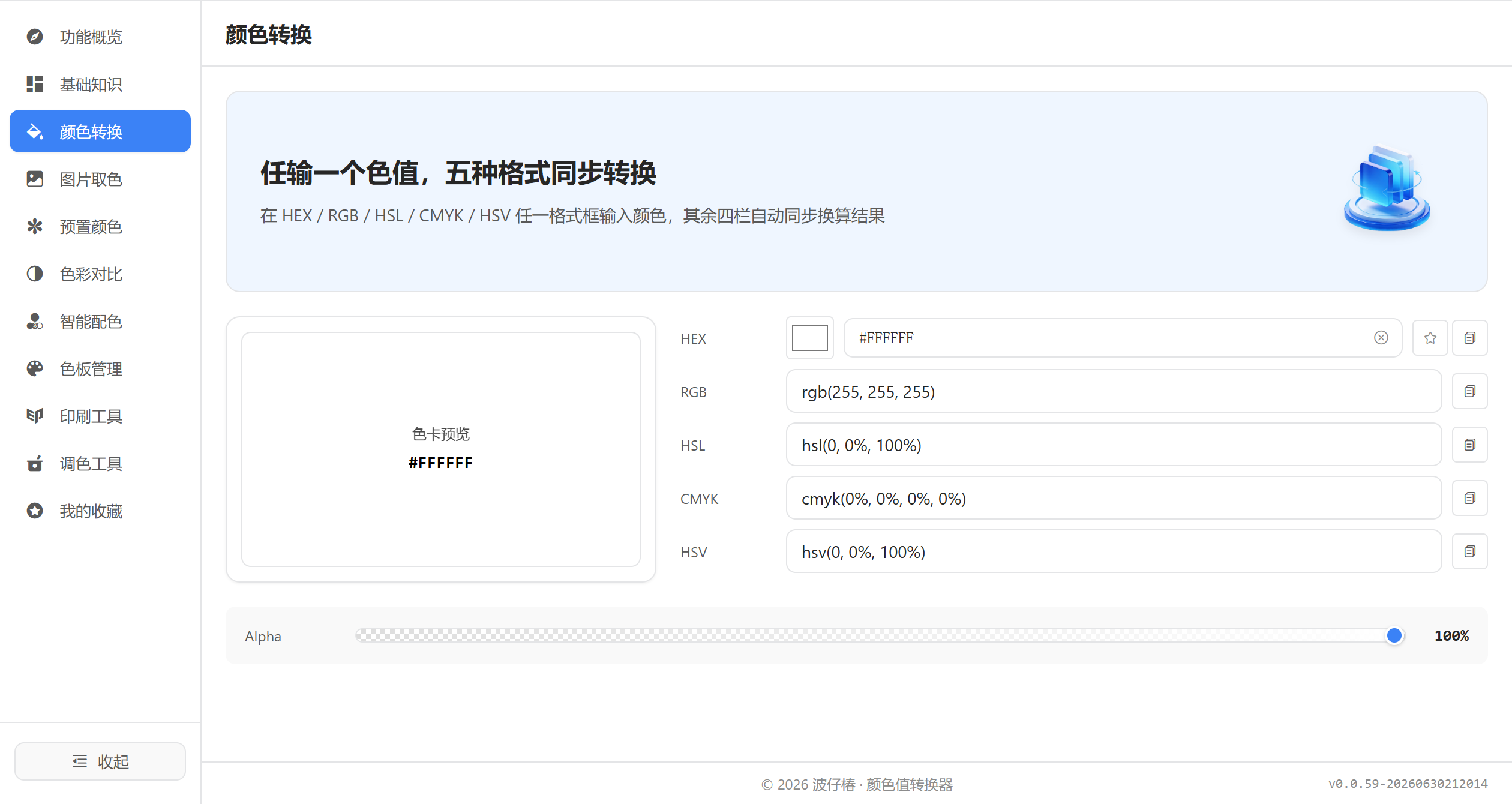Viewport: 1512px width, 804px height.
Task: Copy the HSL value using its copy icon
Action: coord(1469,445)
